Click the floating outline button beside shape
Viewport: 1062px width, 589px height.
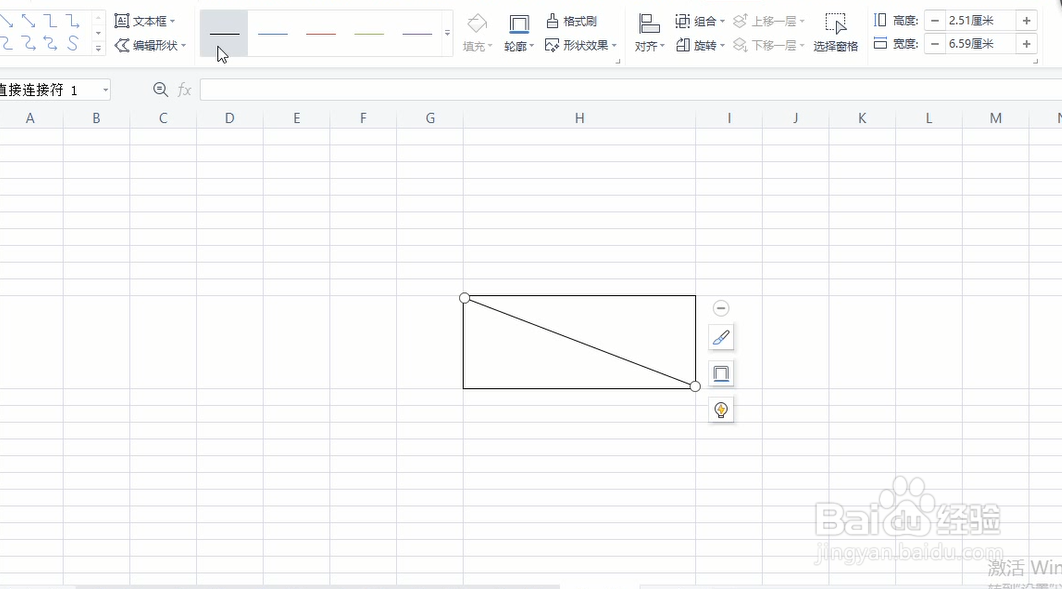click(x=721, y=373)
